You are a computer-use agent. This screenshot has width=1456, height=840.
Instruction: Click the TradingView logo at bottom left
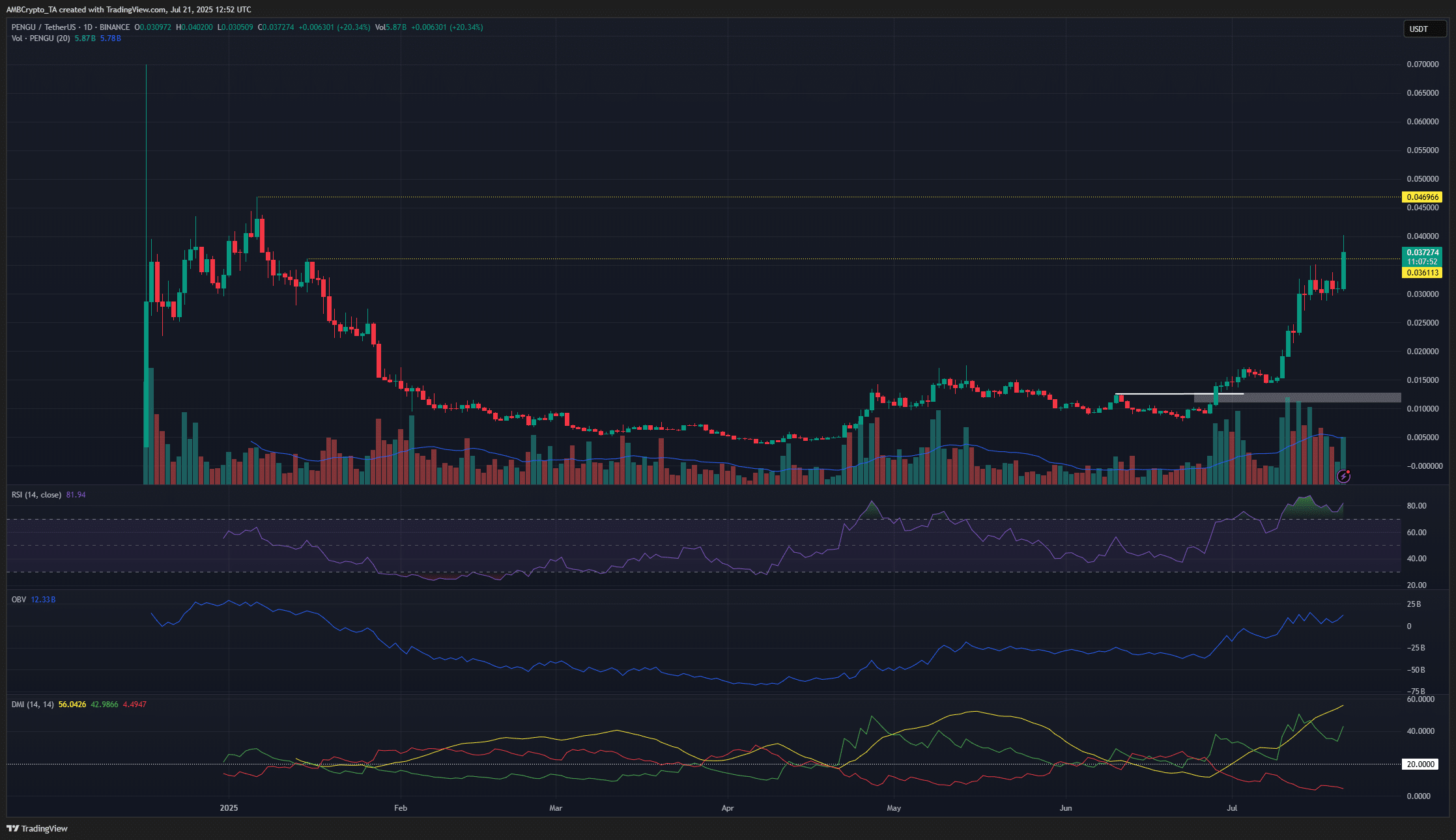point(37,828)
